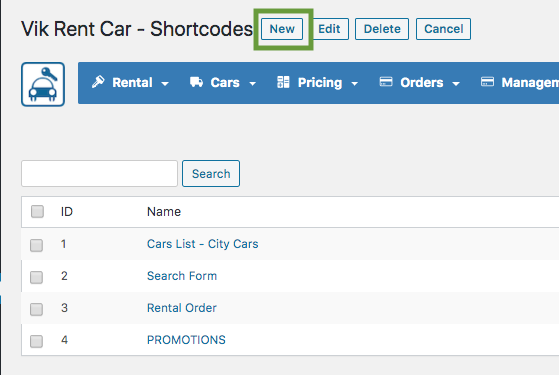Image resolution: width=559 pixels, height=375 pixels.
Task: Click the Search button
Action: click(x=211, y=174)
